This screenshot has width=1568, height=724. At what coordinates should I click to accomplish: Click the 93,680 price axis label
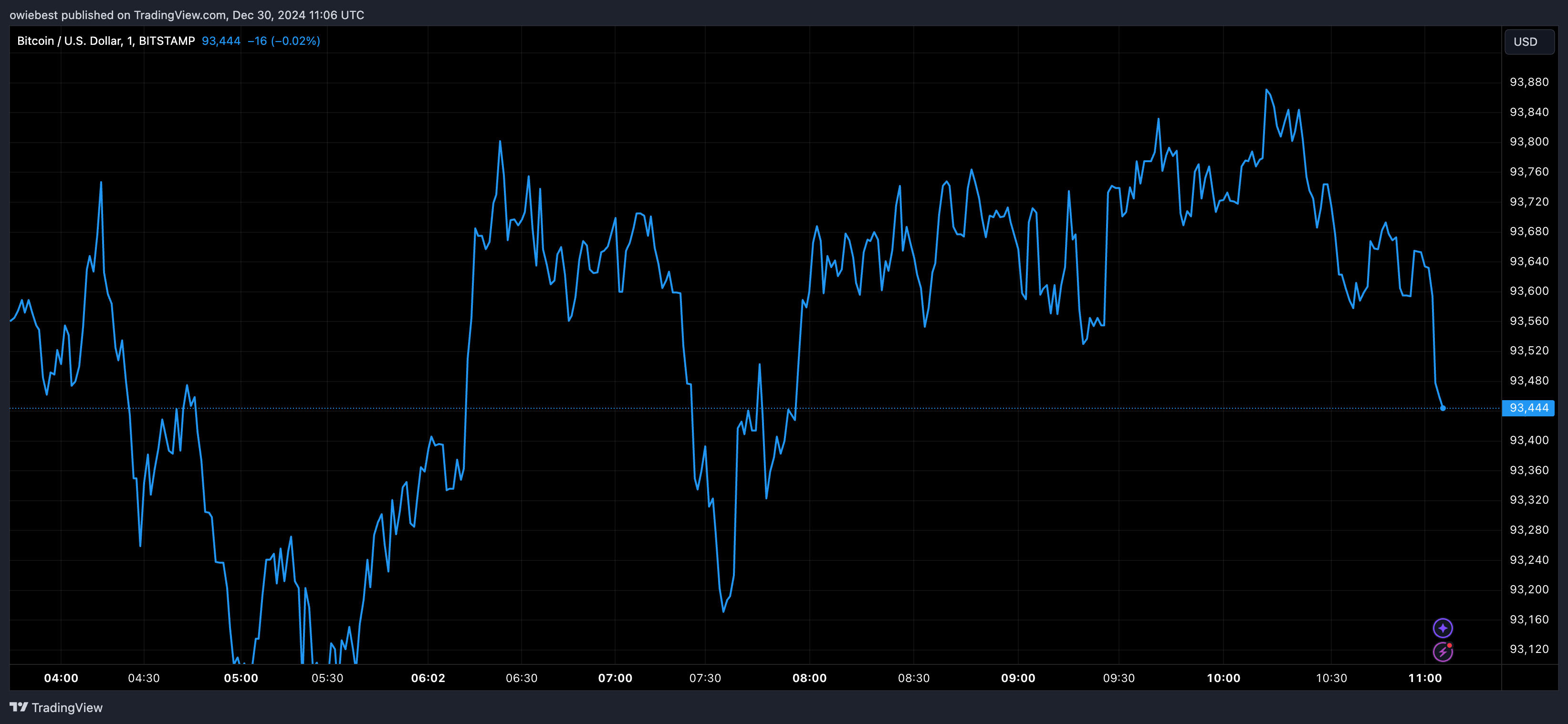tap(1529, 231)
